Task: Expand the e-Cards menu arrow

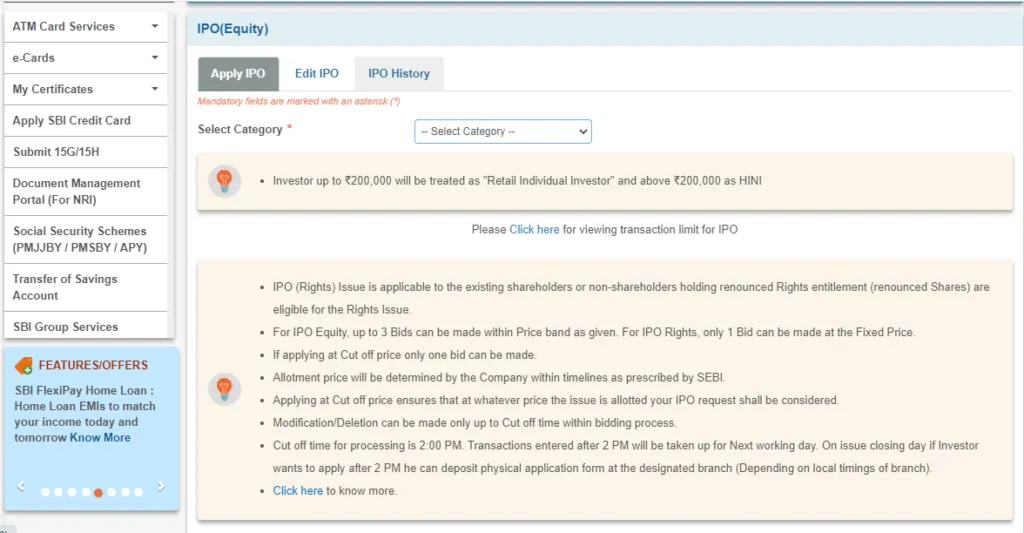Action: [155, 57]
